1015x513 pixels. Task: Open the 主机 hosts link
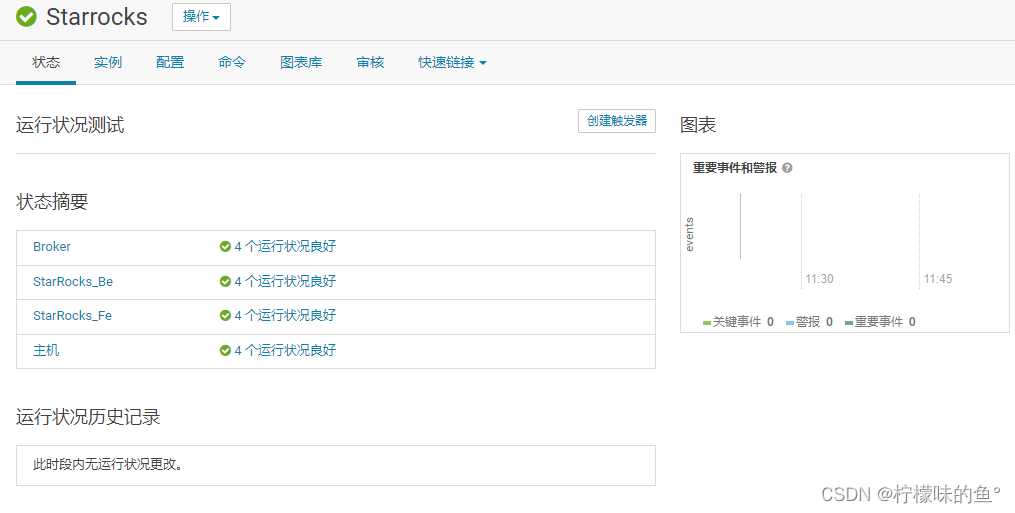point(46,350)
